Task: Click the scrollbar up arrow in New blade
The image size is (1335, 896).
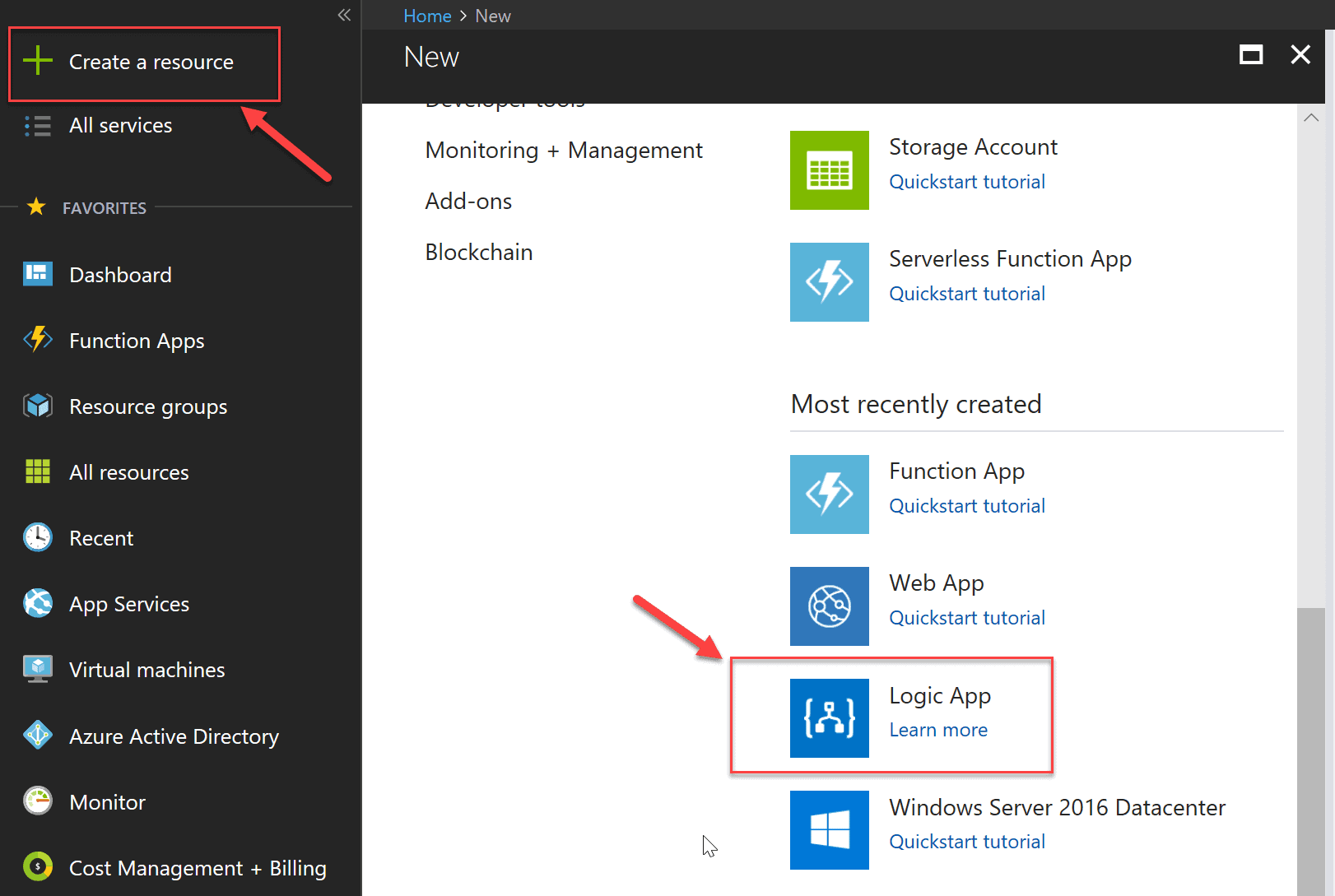Action: (1311, 118)
